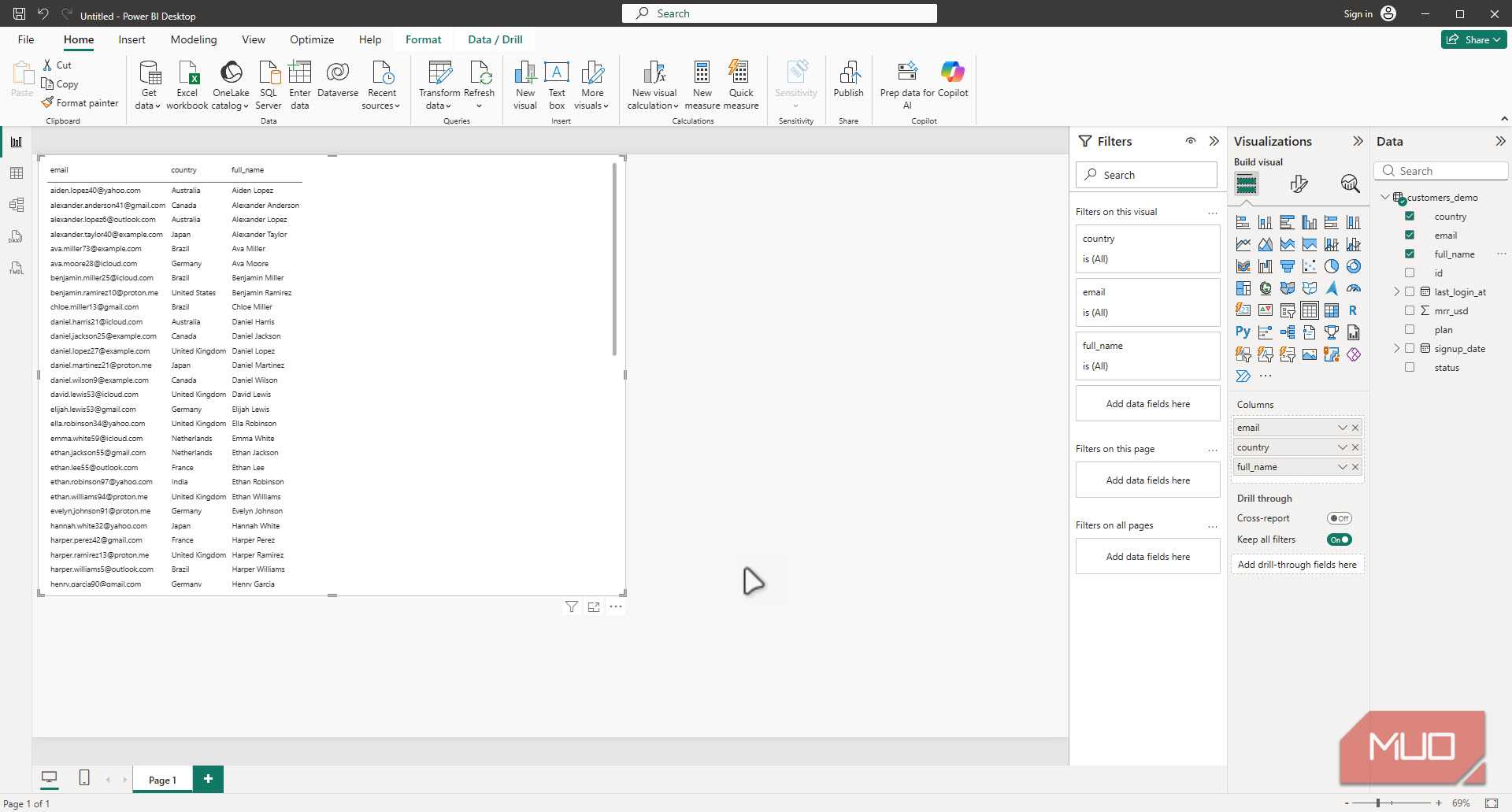Check the id field

click(x=1410, y=273)
